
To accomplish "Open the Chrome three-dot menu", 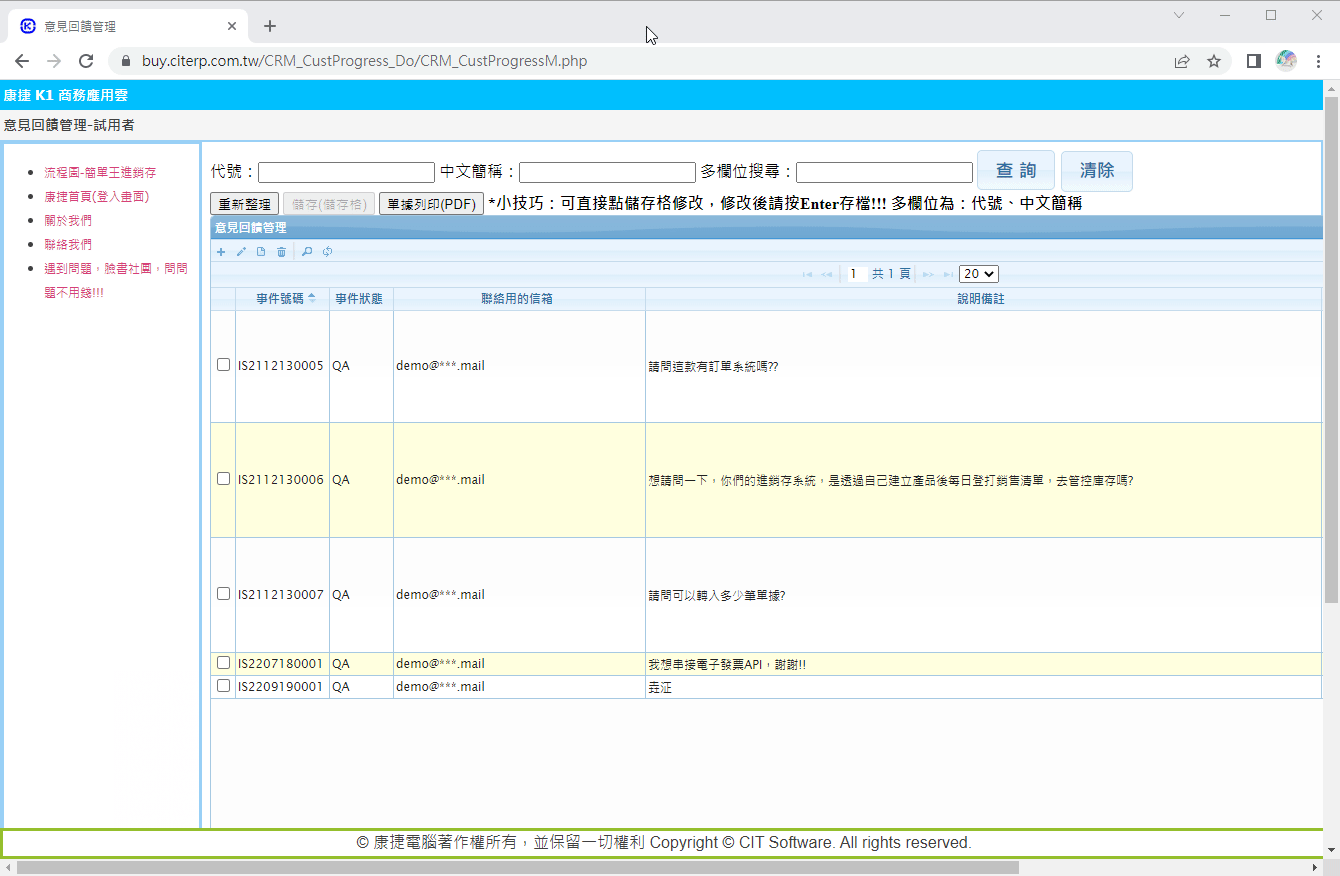I will 1318,61.
